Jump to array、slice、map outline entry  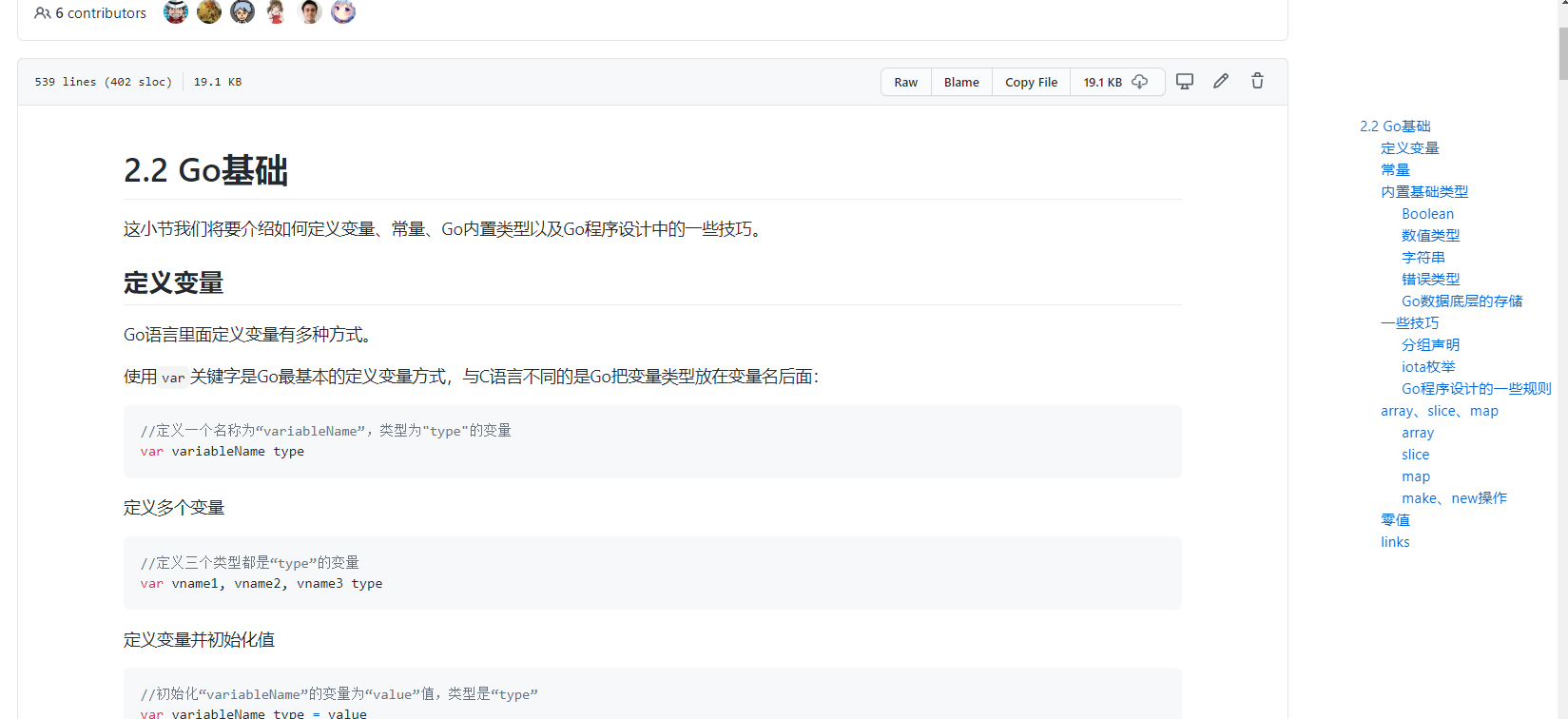point(1439,411)
